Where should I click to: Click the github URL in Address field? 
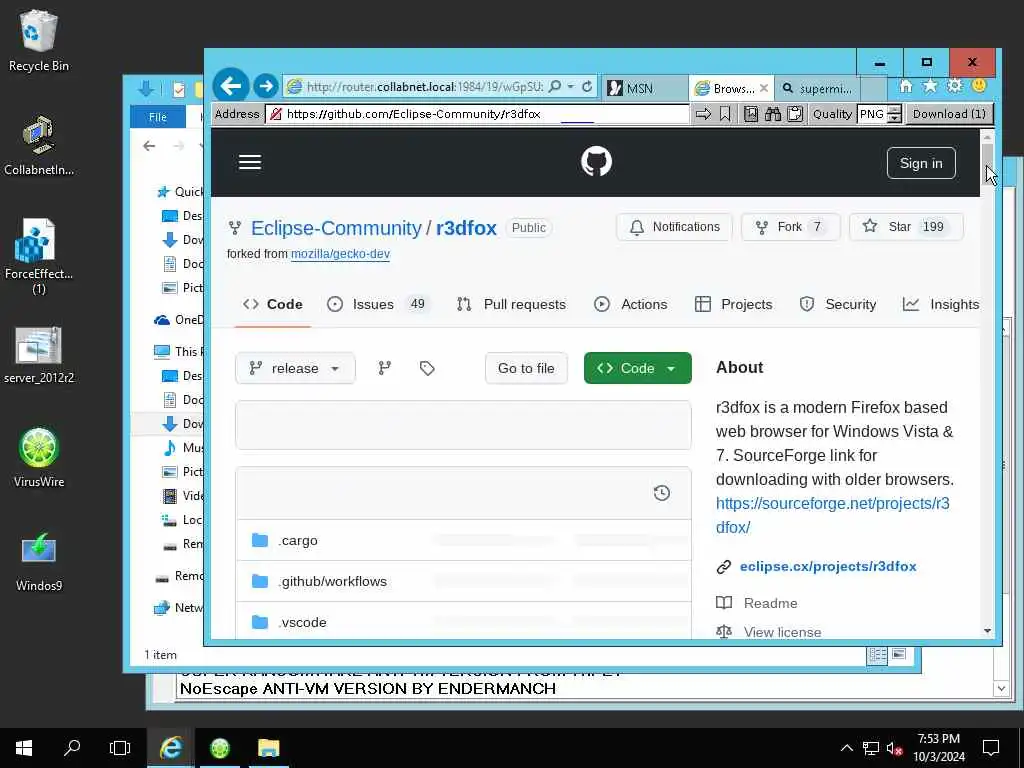(x=413, y=114)
